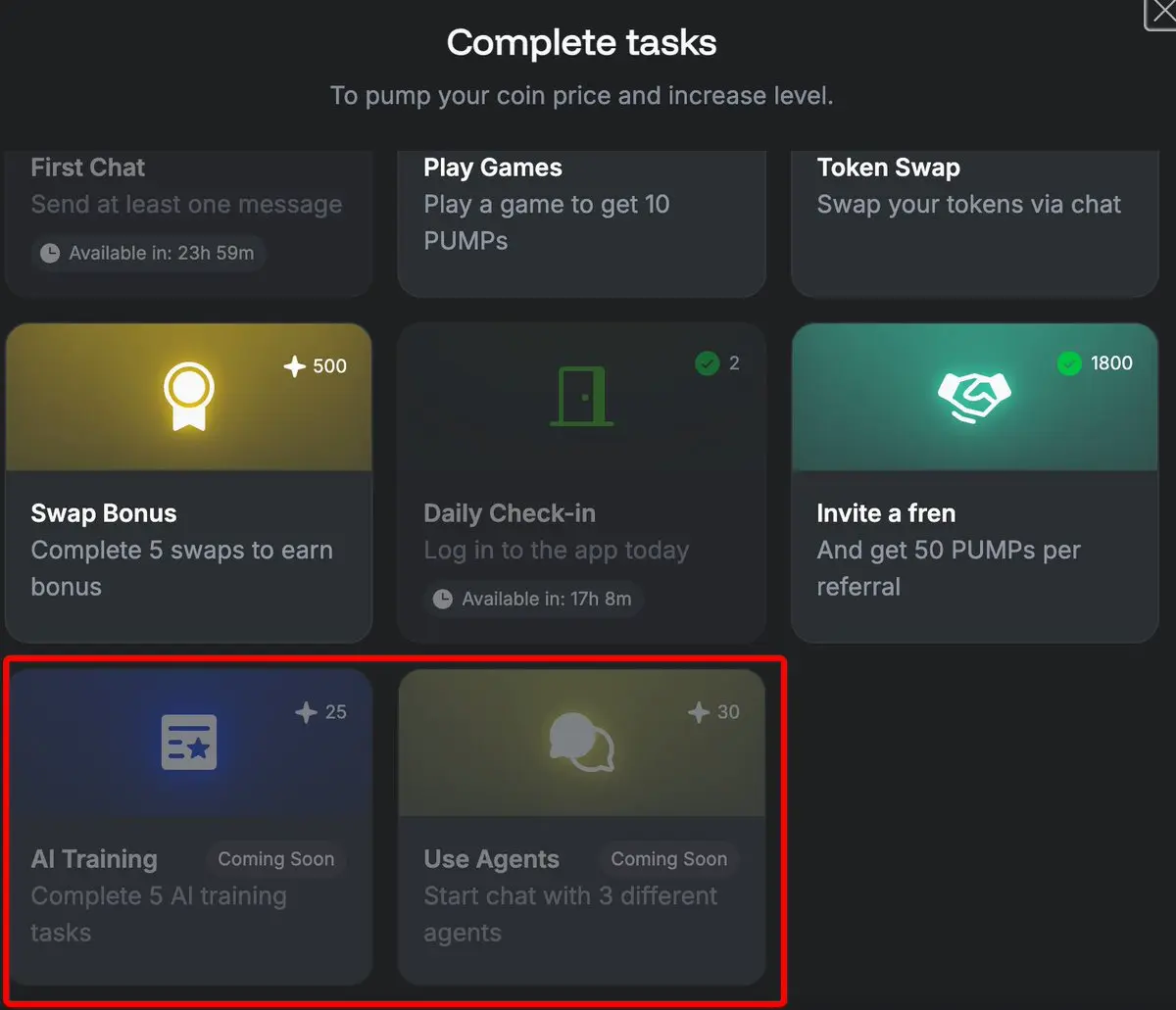This screenshot has width=1176, height=1010.
Task: Close the Complete tasks dialog
Action: tap(1161, 13)
